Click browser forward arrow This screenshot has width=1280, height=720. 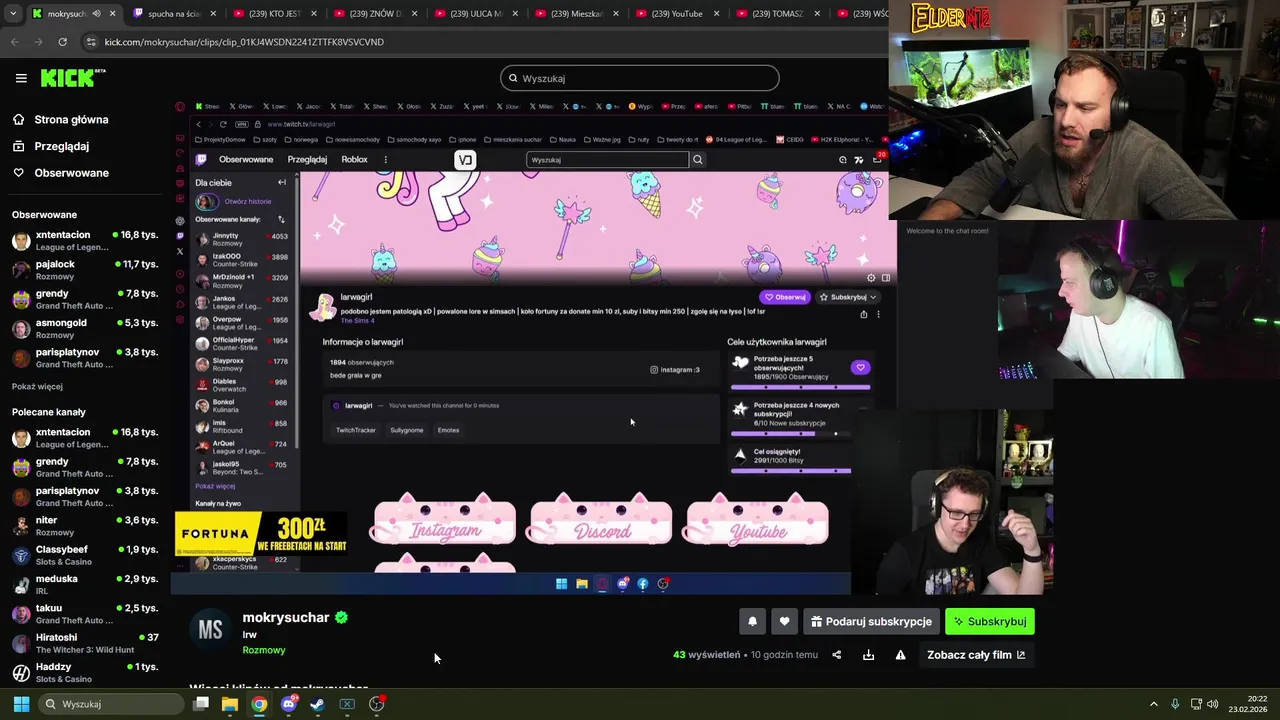(38, 42)
